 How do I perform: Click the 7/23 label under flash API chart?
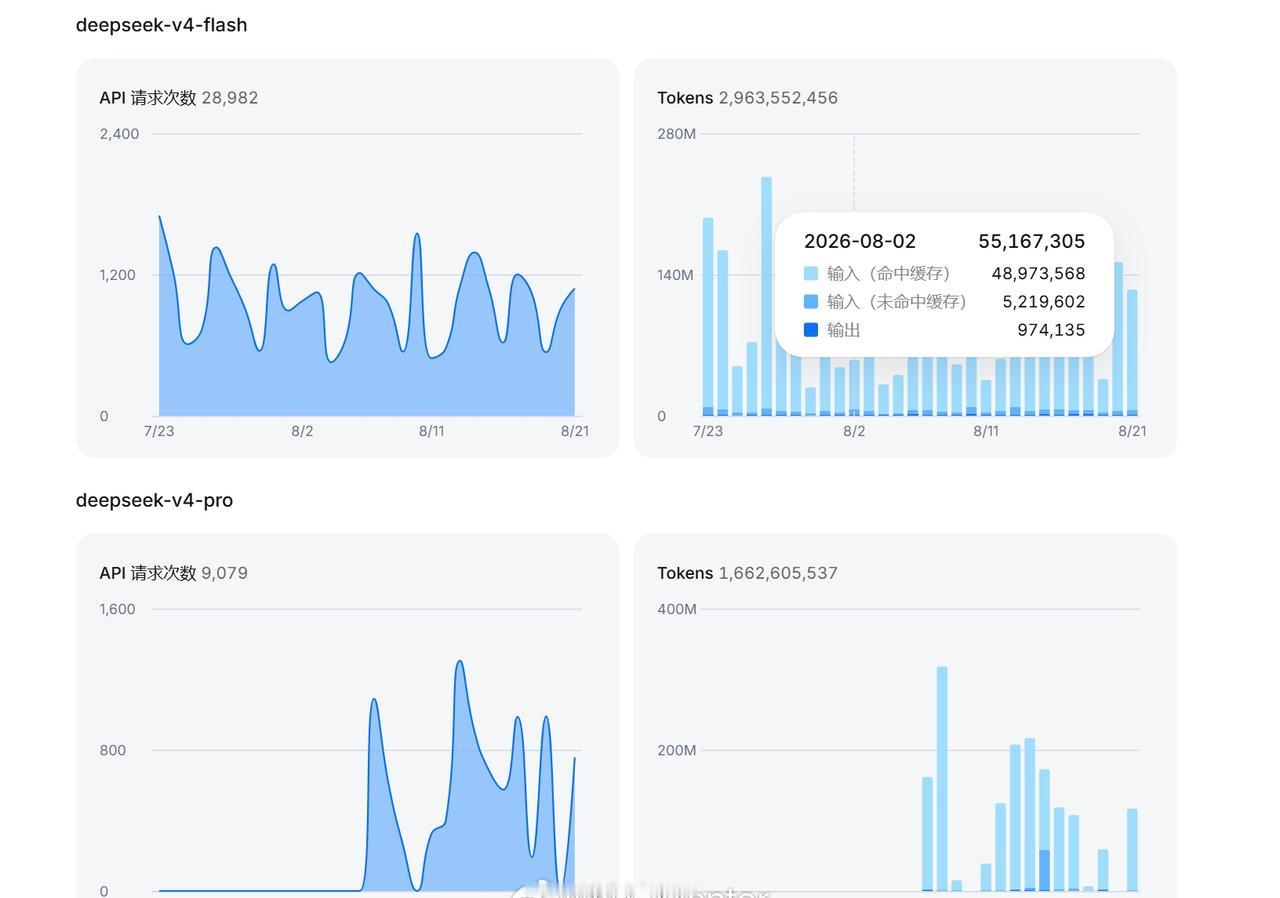pos(159,431)
